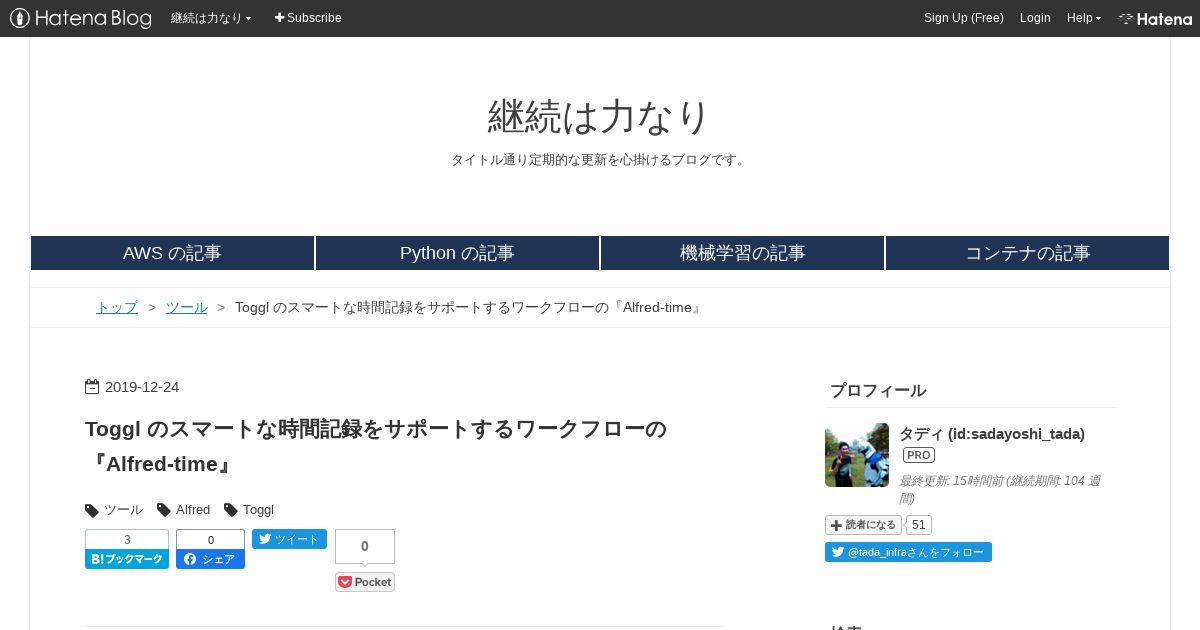Open the article title Toggl のスマートな時間記録
The height and width of the screenshot is (630, 1200).
pyautogui.click(x=376, y=446)
